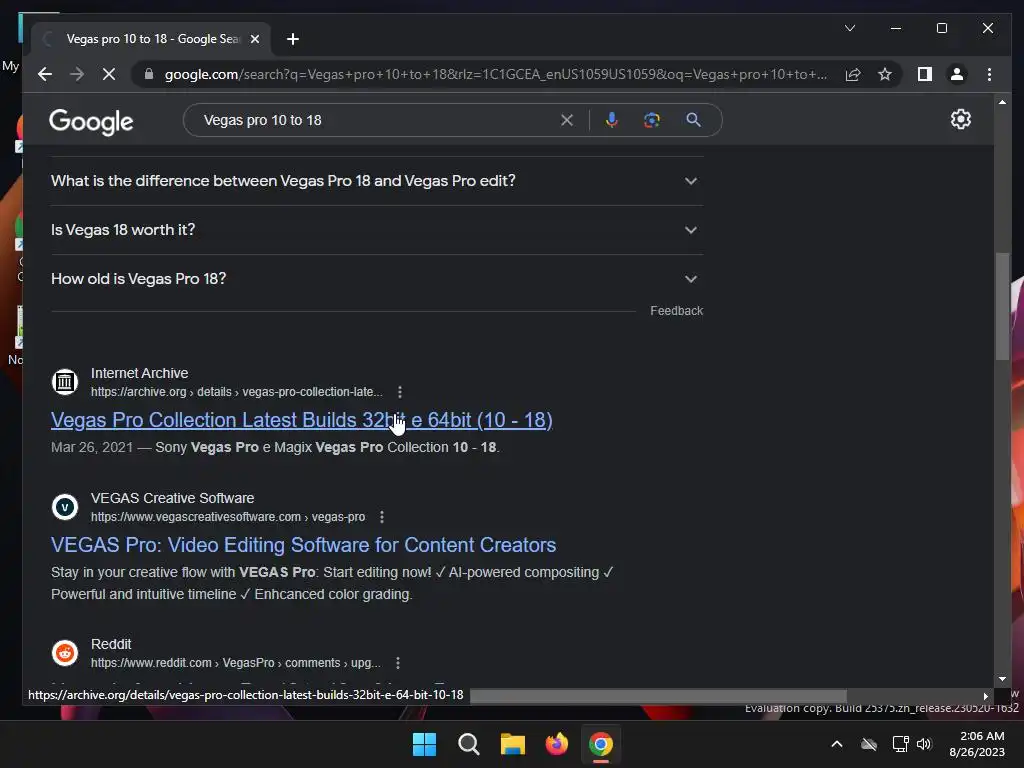This screenshot has height=768, width=1024.
Task: Search by image with Google Lens
Action: (x=652, y=120)
